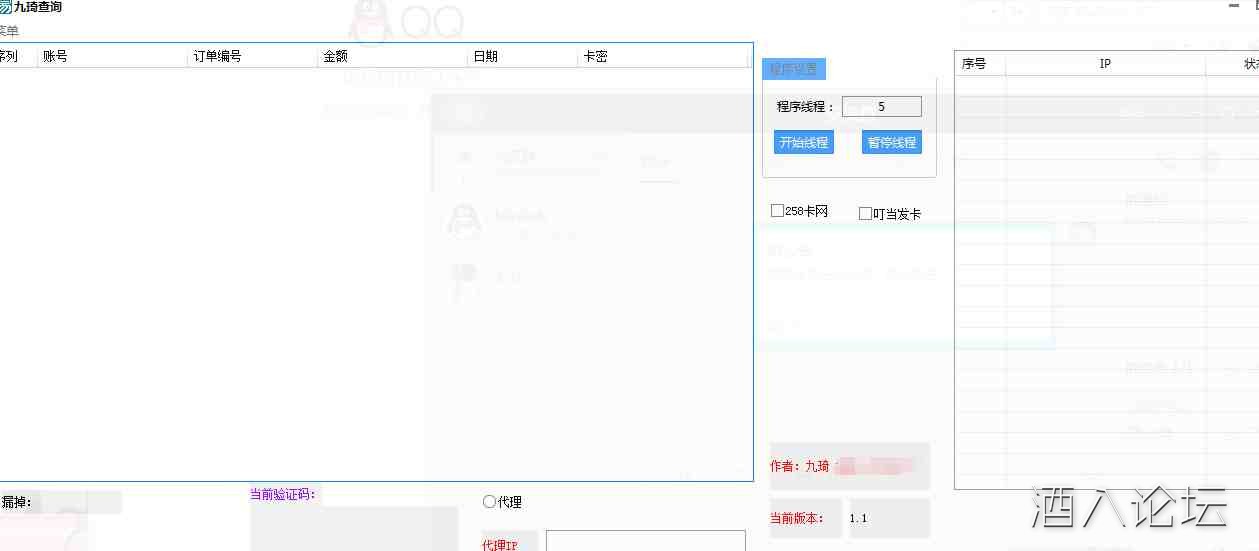The image size is (1259, 551).
Task: Click the 作者: 九琦 label
Action: (800, 466)
